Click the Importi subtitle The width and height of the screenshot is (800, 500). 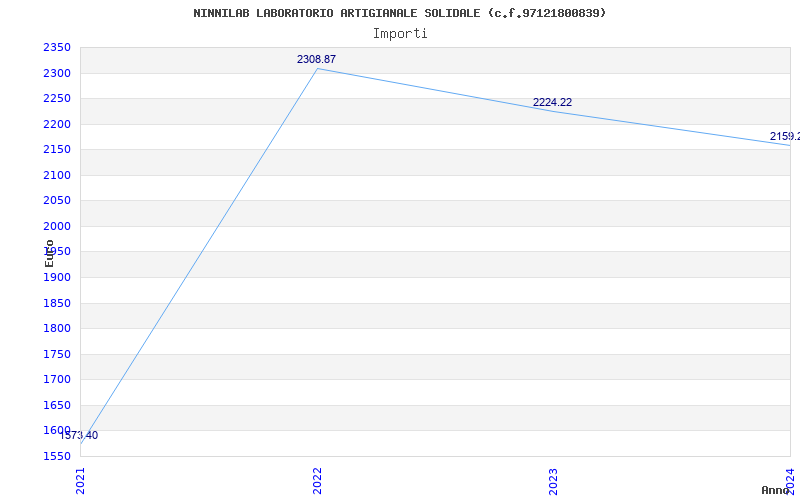(400, 34)
